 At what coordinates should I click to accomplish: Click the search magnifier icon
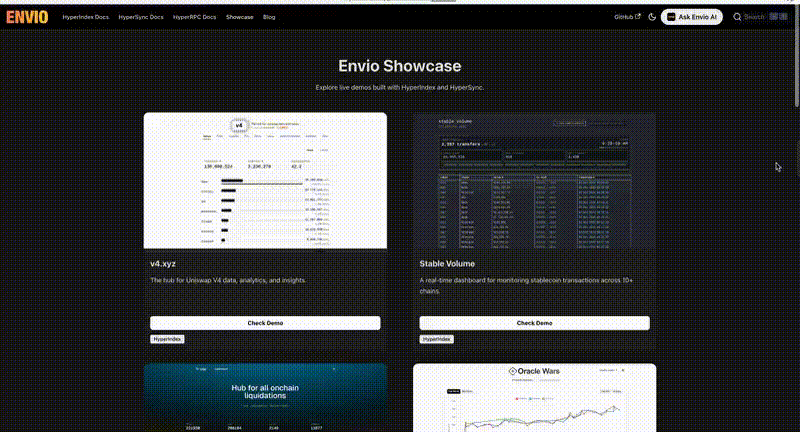(x=738, y=17)
